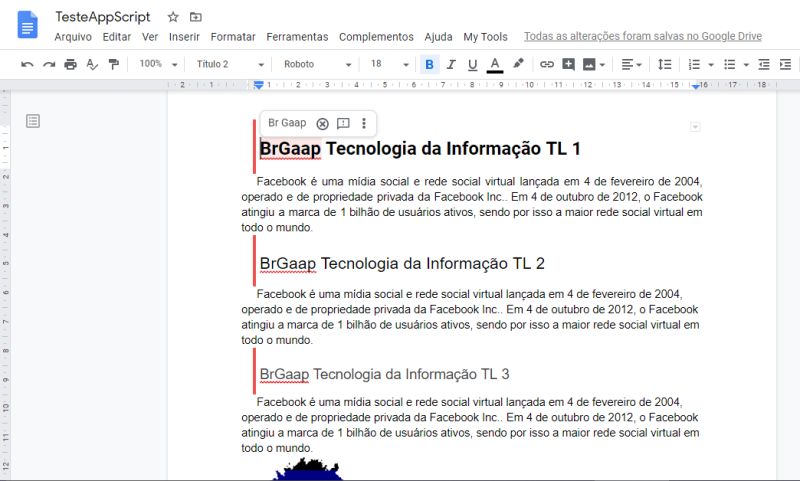Click the partial image below the text
Viewport: 800px width, 481px height.
(307, 469)
